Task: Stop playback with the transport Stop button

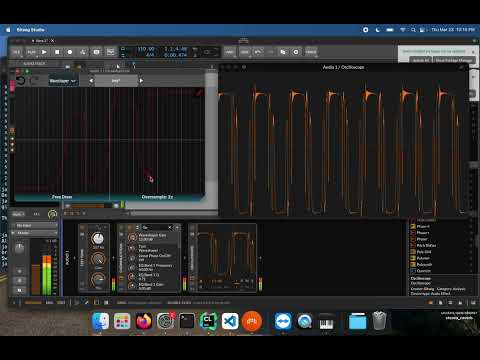Action: (x=57, y=52)
